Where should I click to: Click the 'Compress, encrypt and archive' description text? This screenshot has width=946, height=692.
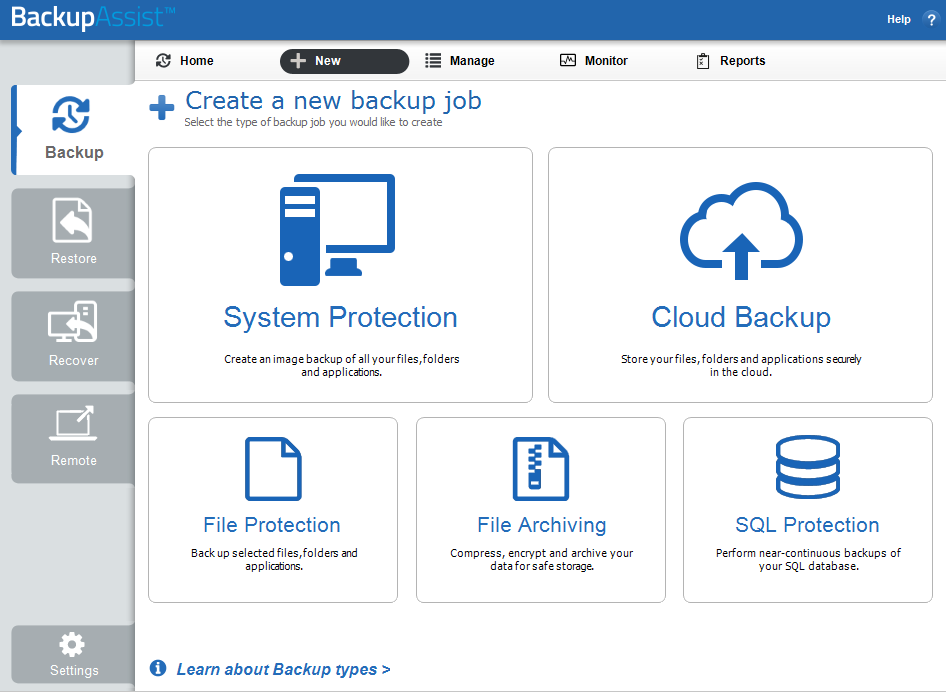pyautogui.click(x=542, y=559)
